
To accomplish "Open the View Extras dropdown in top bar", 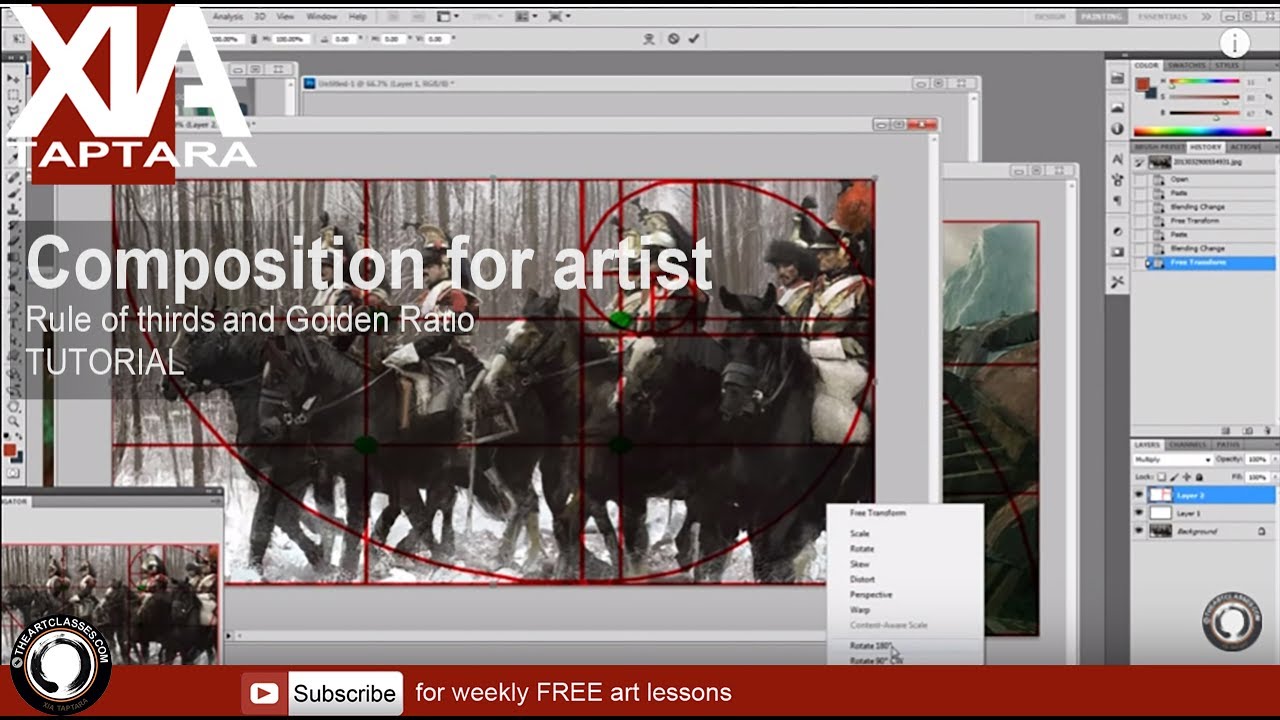I will click(448, 16).
